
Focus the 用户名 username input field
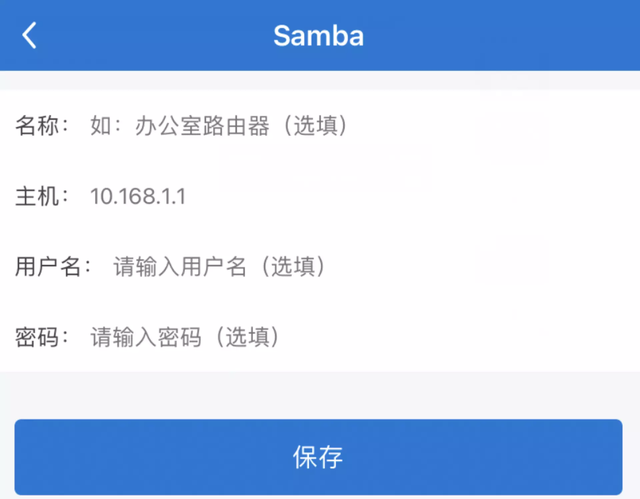pyautogui.click(x=367, y=267)
